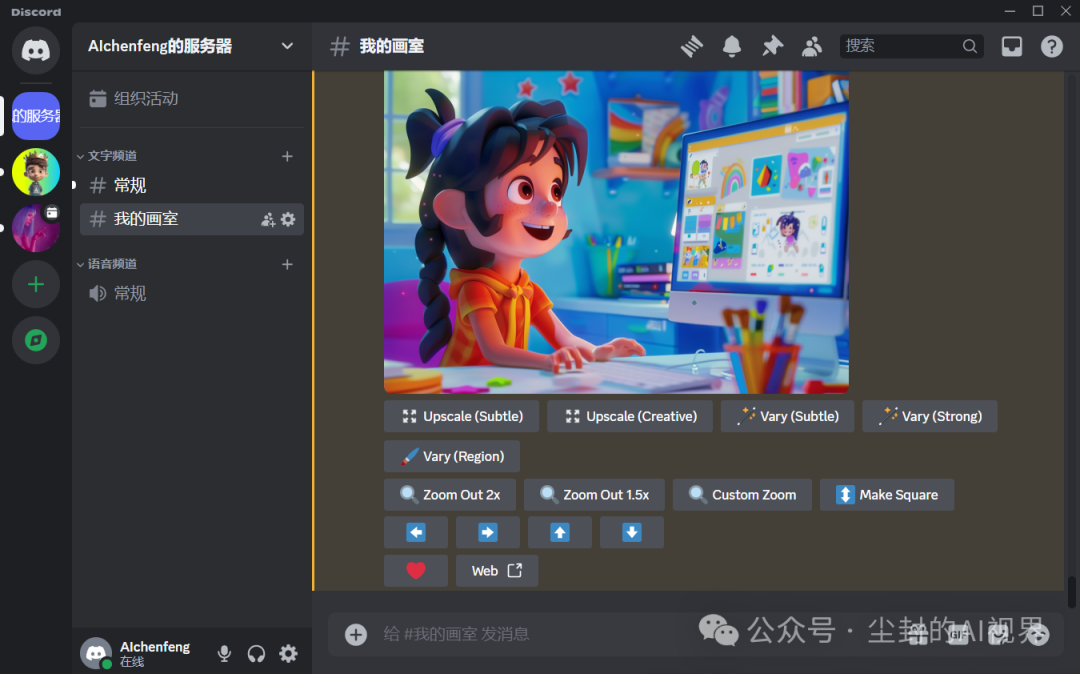This screenshot has width=1080, height=674.
Task: Deafen with the headphones icon
Action: click(256, 653)
